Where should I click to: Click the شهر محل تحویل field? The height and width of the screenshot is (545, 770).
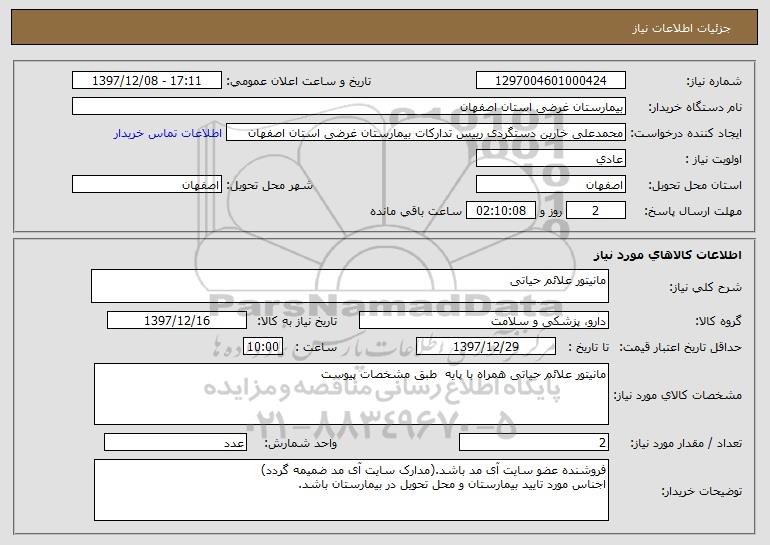click(147, 185)
